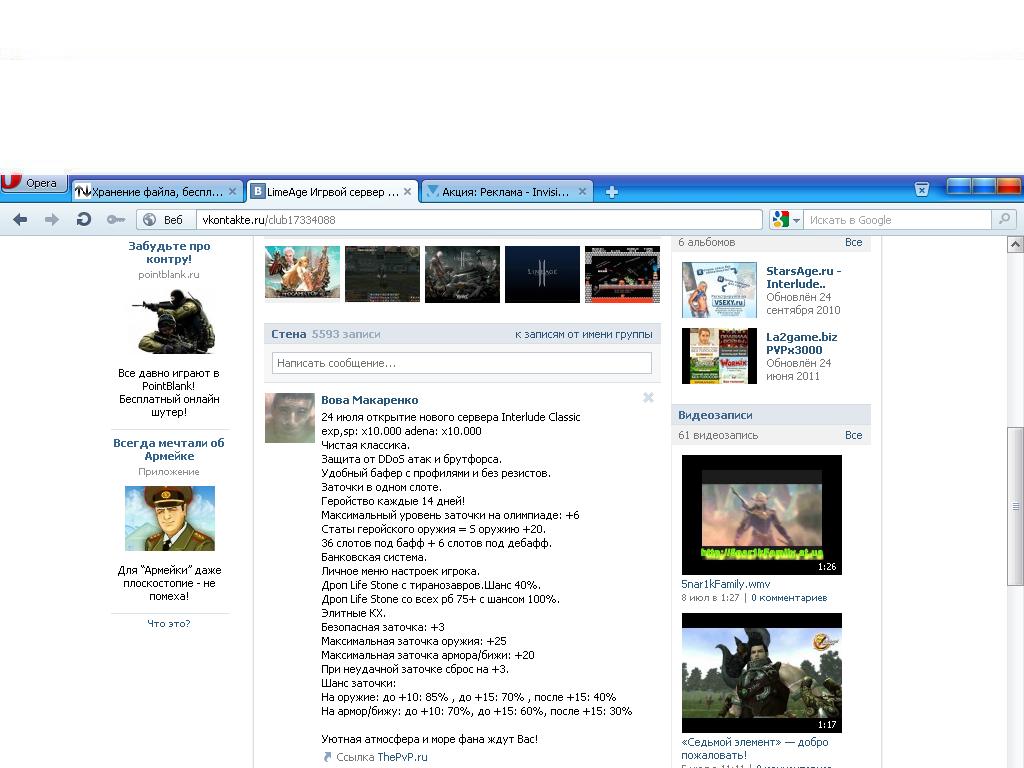1024x768 pixels.
Task: Click the pointblank.ru ad address text
Action: (x=168, y=275)
